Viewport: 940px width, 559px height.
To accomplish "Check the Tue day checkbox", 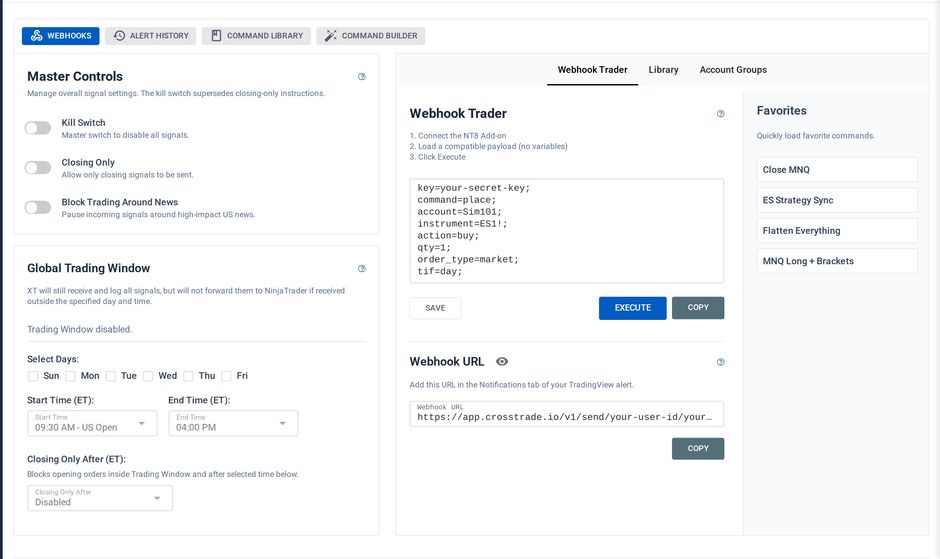I will click(110, 376).
